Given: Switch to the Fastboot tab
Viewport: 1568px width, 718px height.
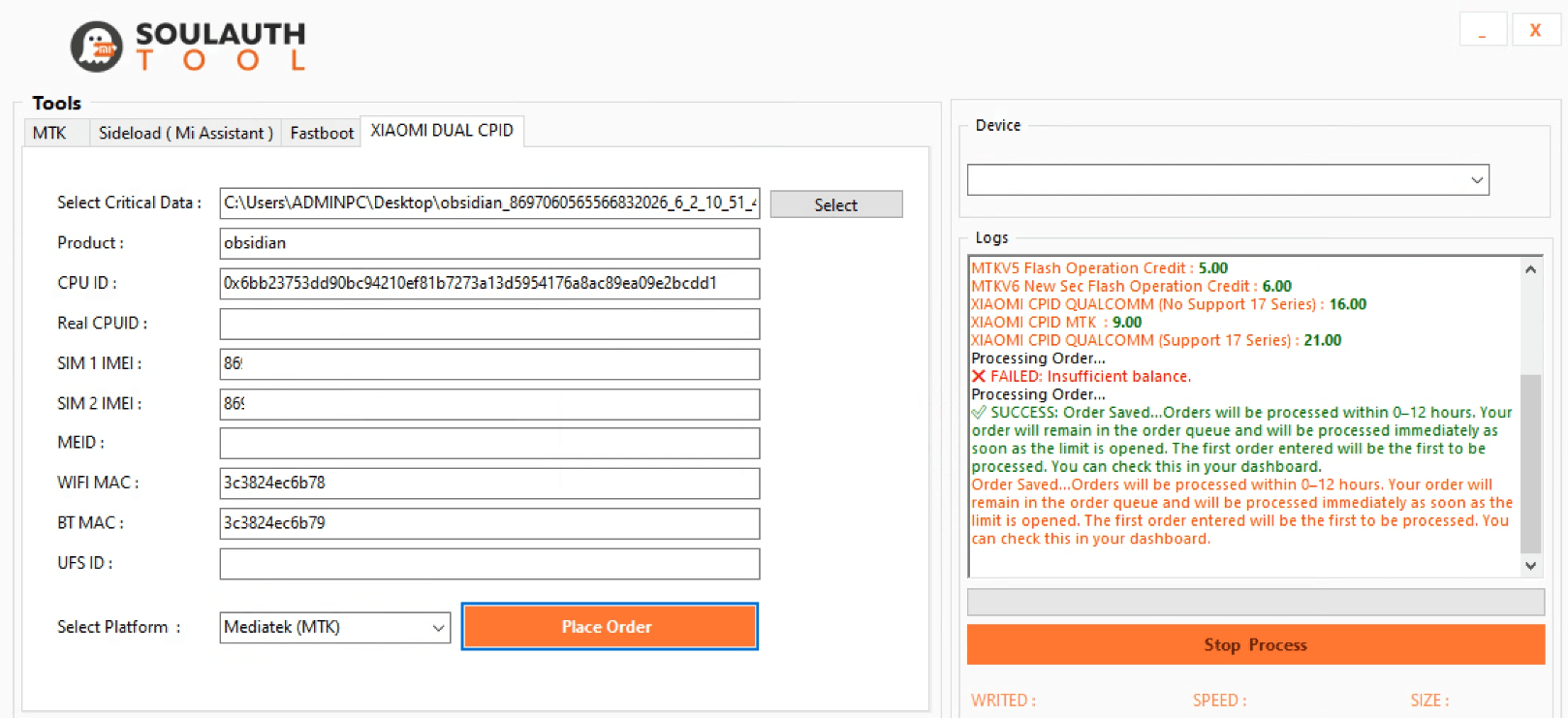Looking at the screenshot, I should (322, 133).
